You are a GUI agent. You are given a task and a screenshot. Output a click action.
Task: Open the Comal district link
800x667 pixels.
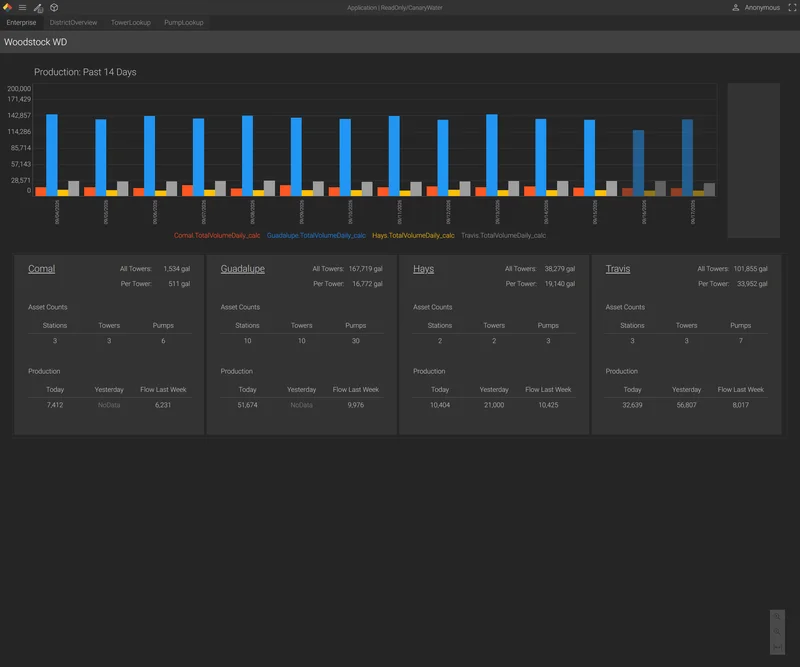(x=41, y=269)
